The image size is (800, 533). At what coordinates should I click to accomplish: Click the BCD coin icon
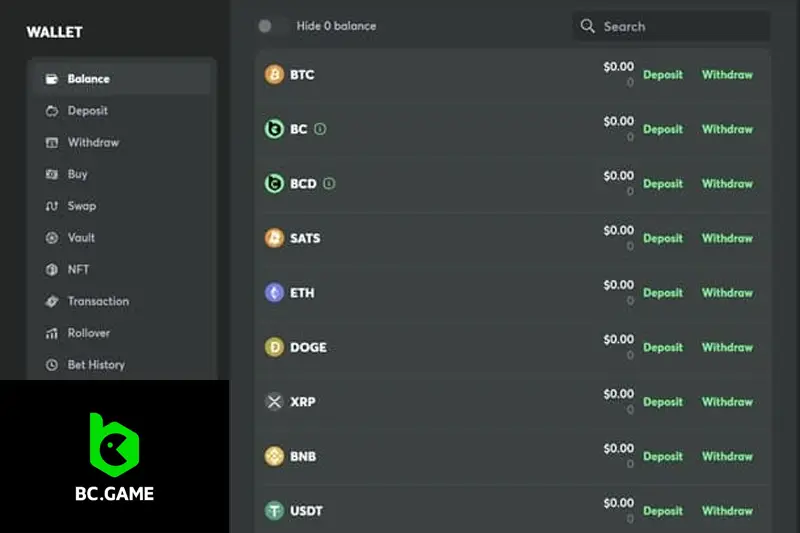pyautogui.click(x=274, y=184)
